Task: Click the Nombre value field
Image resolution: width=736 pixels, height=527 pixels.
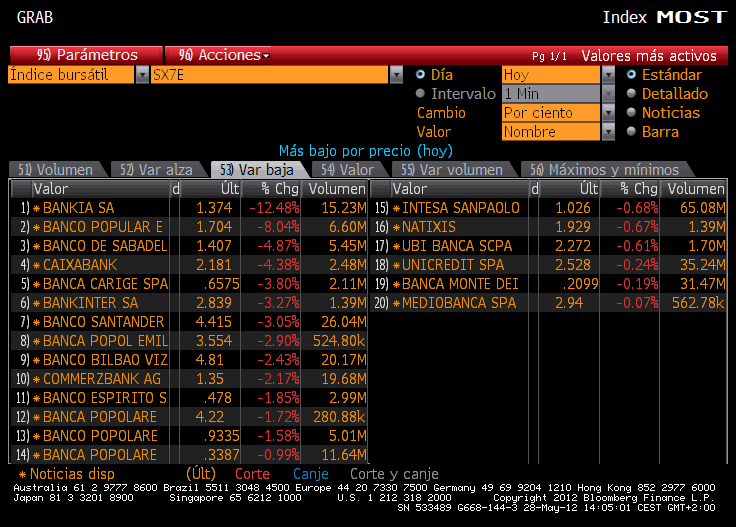Action: pyautogui.click(x=551, y=132)
